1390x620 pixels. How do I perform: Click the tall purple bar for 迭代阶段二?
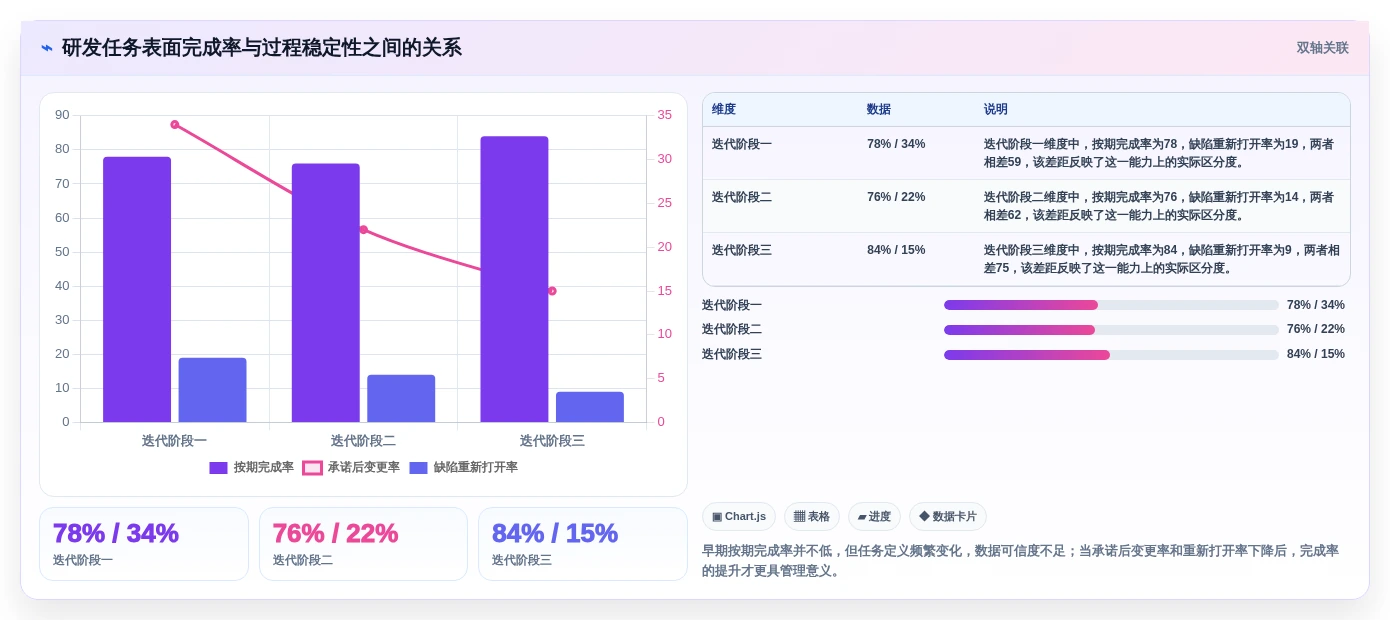[326, 293]
